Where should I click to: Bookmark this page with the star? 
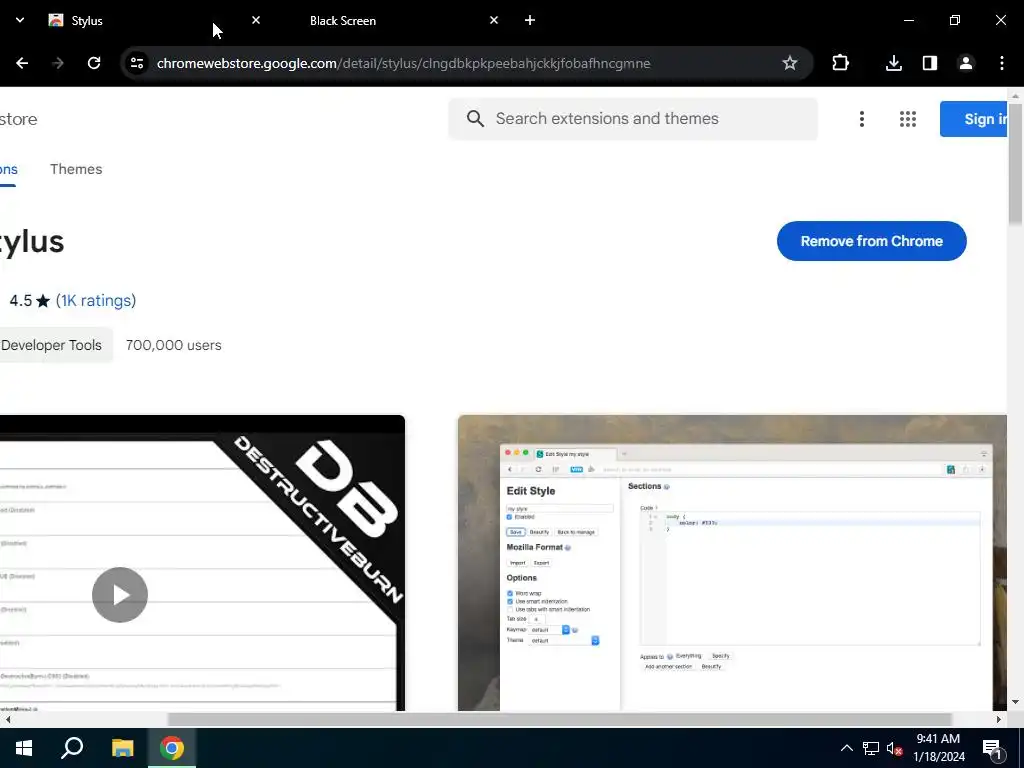(x=790, y=63)
